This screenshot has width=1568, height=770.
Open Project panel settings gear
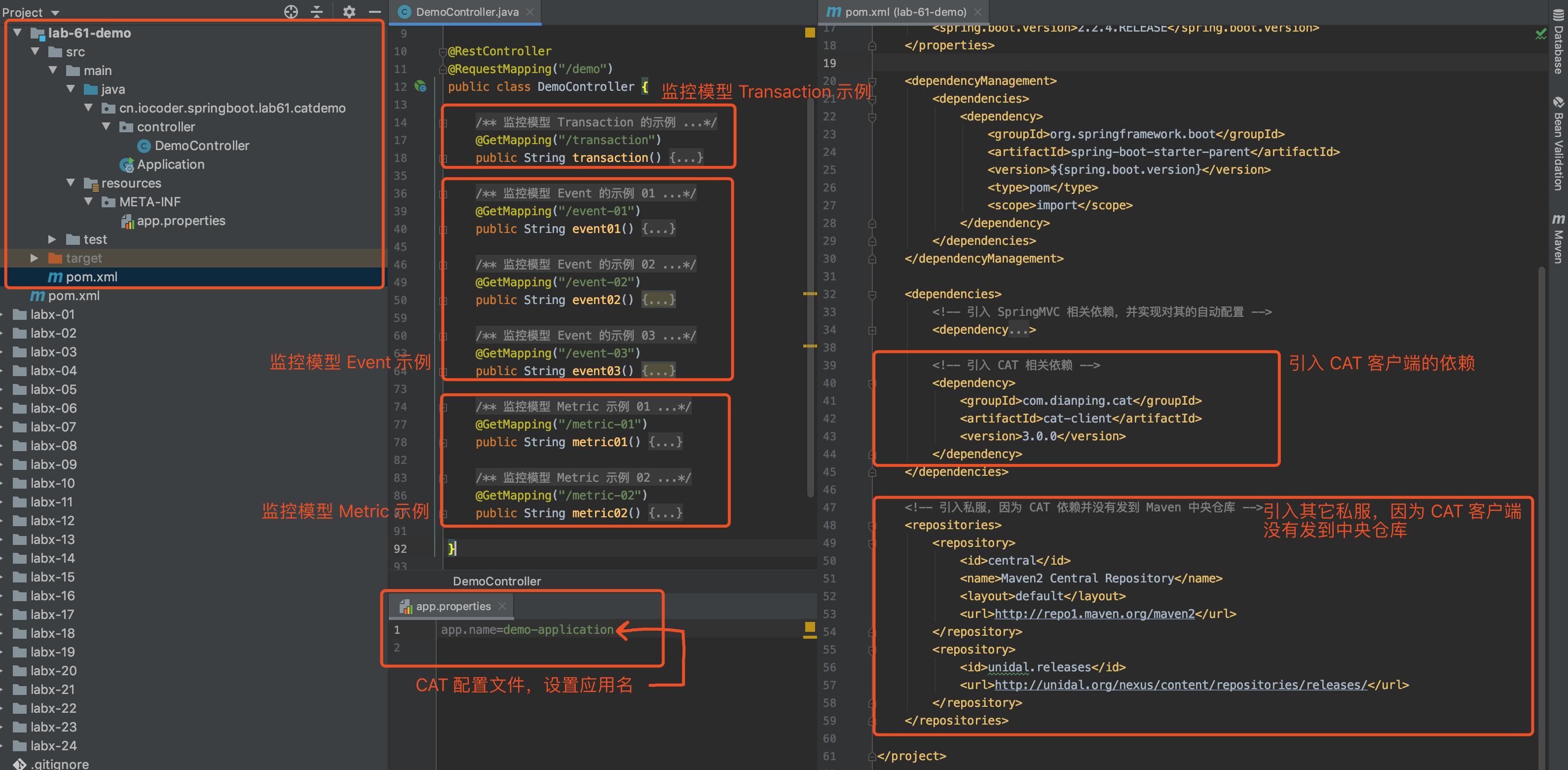pos(349,11)
